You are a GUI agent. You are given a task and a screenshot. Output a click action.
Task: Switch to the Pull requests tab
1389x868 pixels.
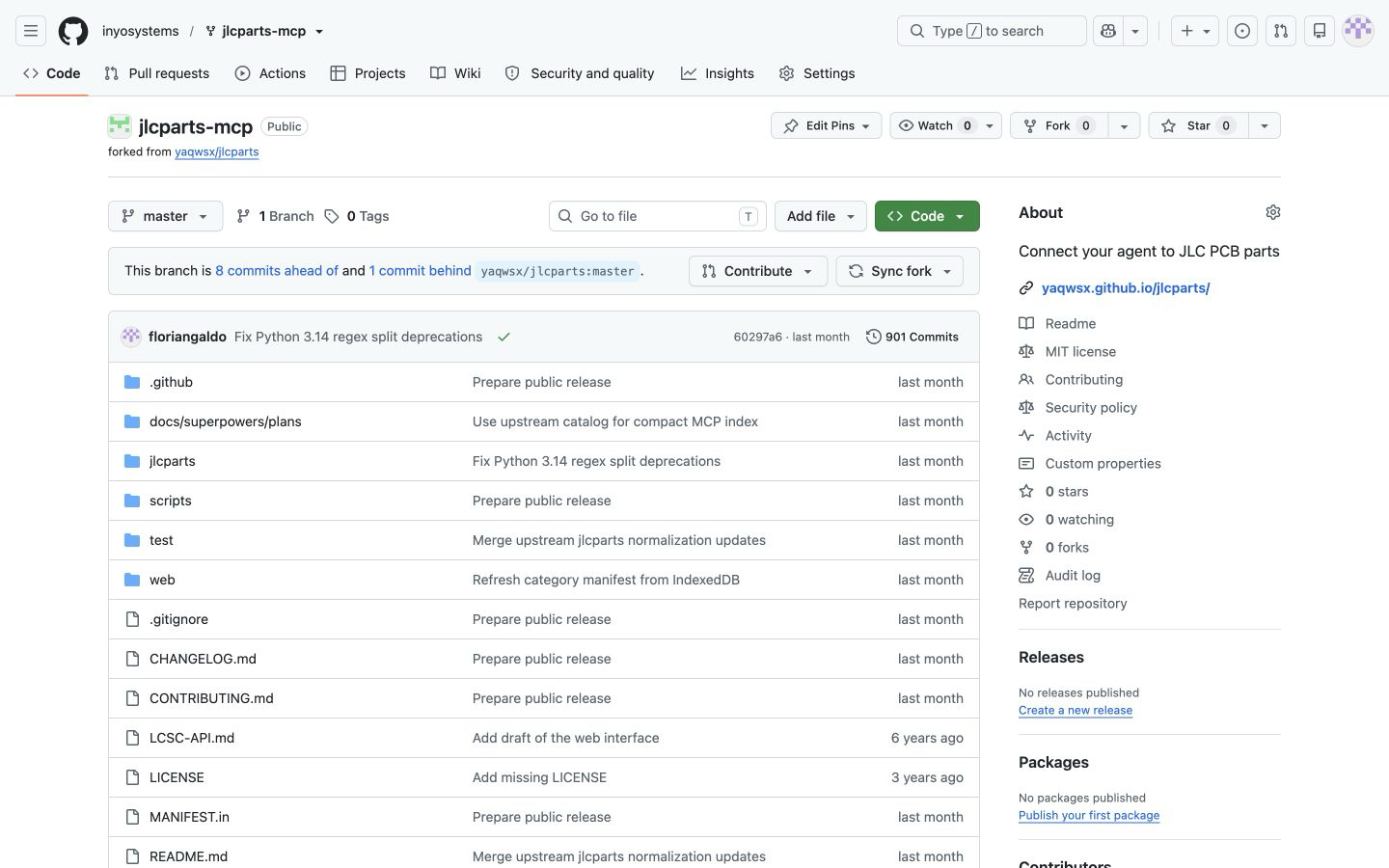156,73
